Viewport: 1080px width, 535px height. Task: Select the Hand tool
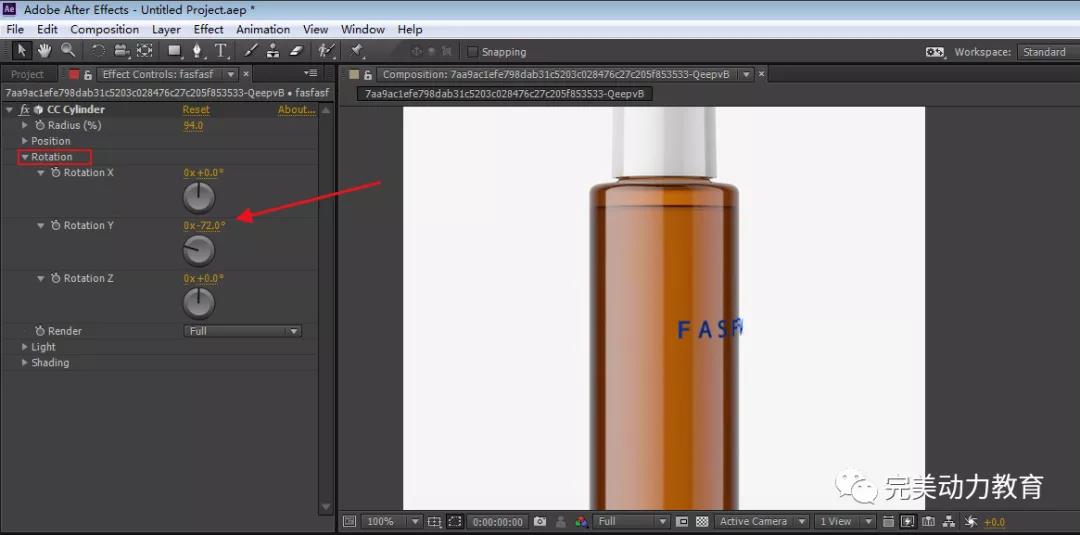click(x=44, y=51)
